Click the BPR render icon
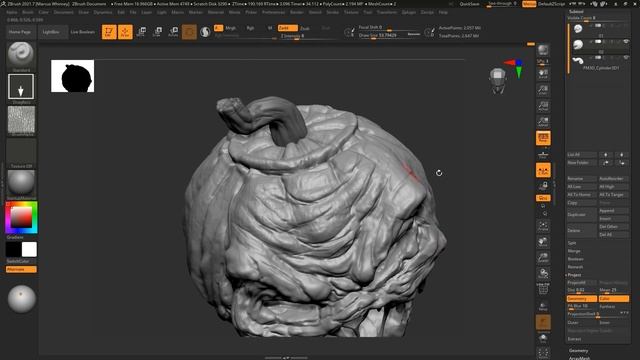 [x=543, y=50]
